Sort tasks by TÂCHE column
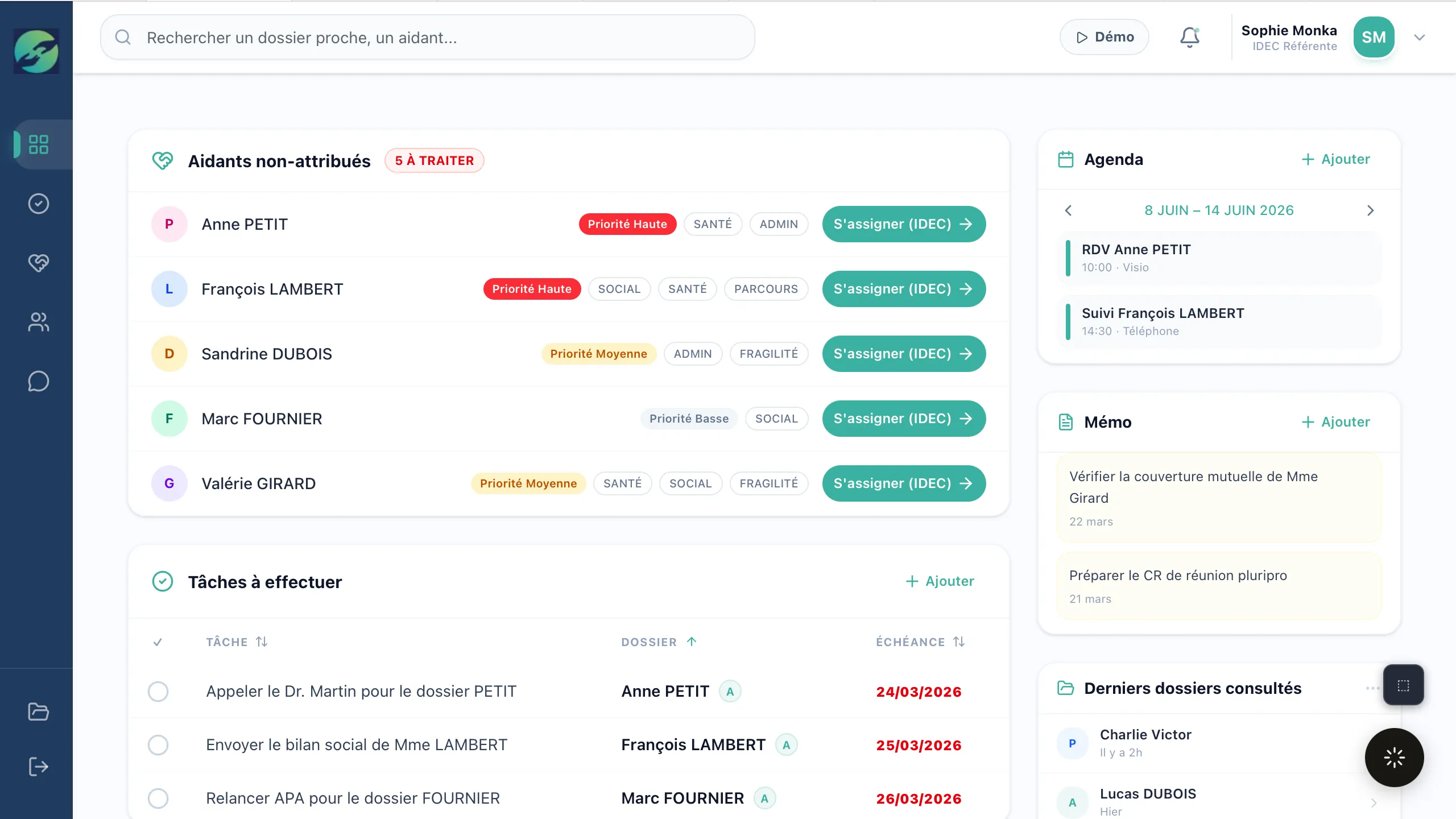1456x819 pixels. click(237, 642)
